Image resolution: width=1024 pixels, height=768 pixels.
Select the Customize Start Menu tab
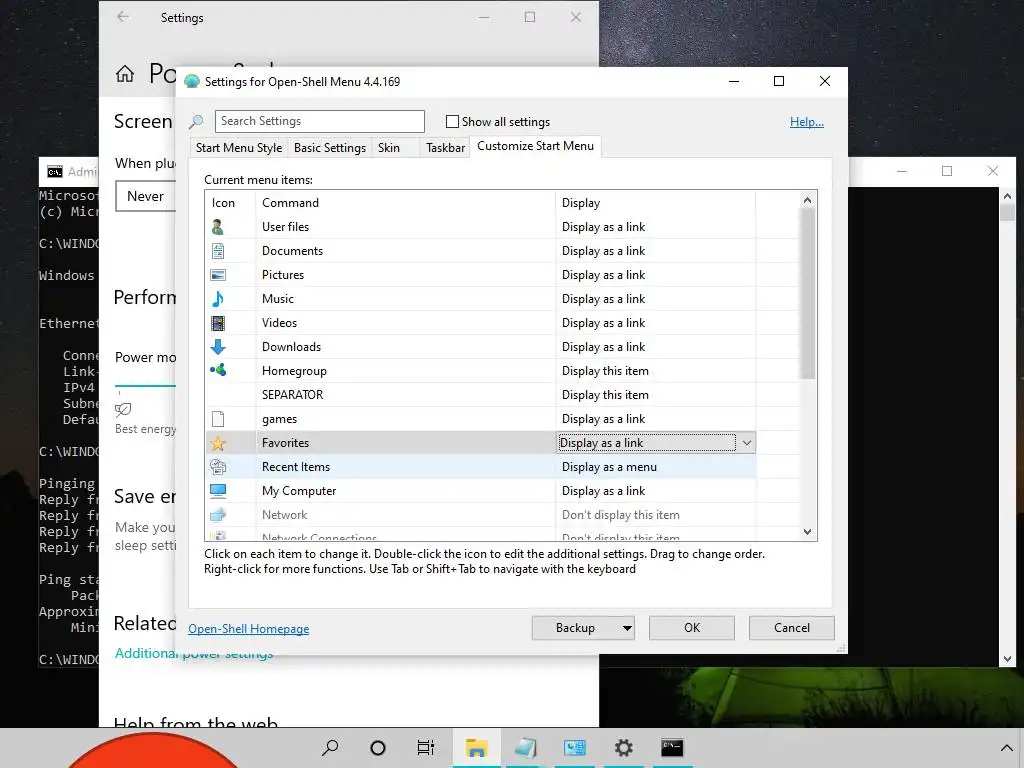pyautogui.click(x=536, y=146)
